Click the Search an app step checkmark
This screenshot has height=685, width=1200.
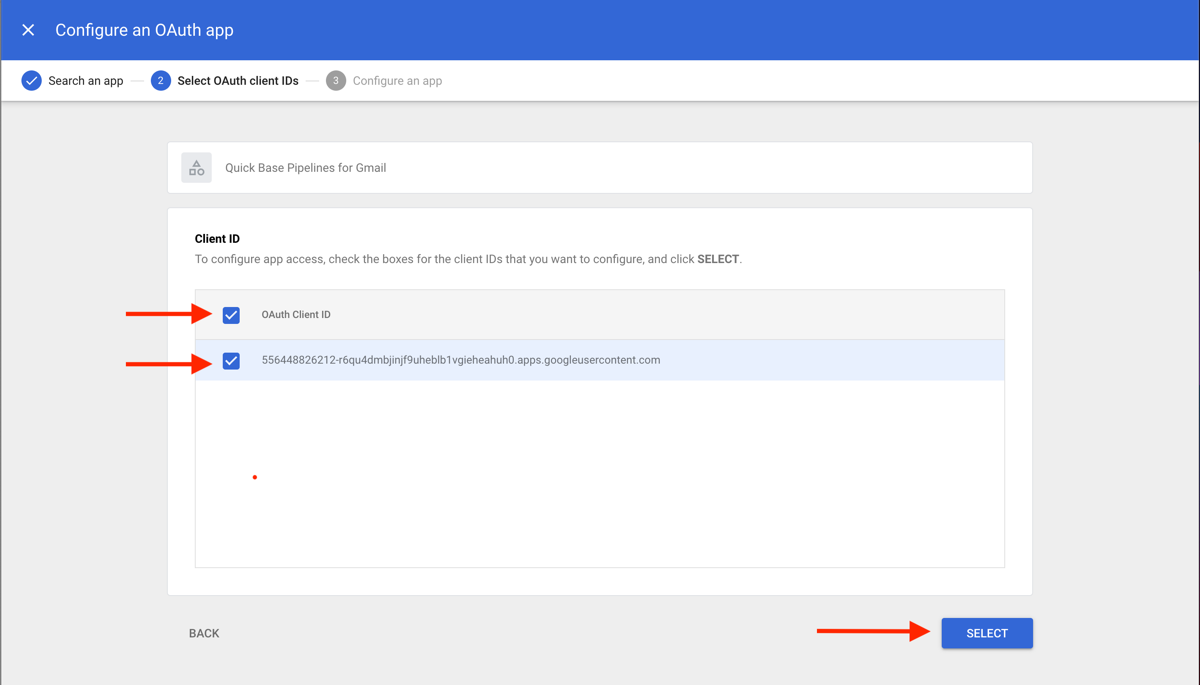pos(32,81)
